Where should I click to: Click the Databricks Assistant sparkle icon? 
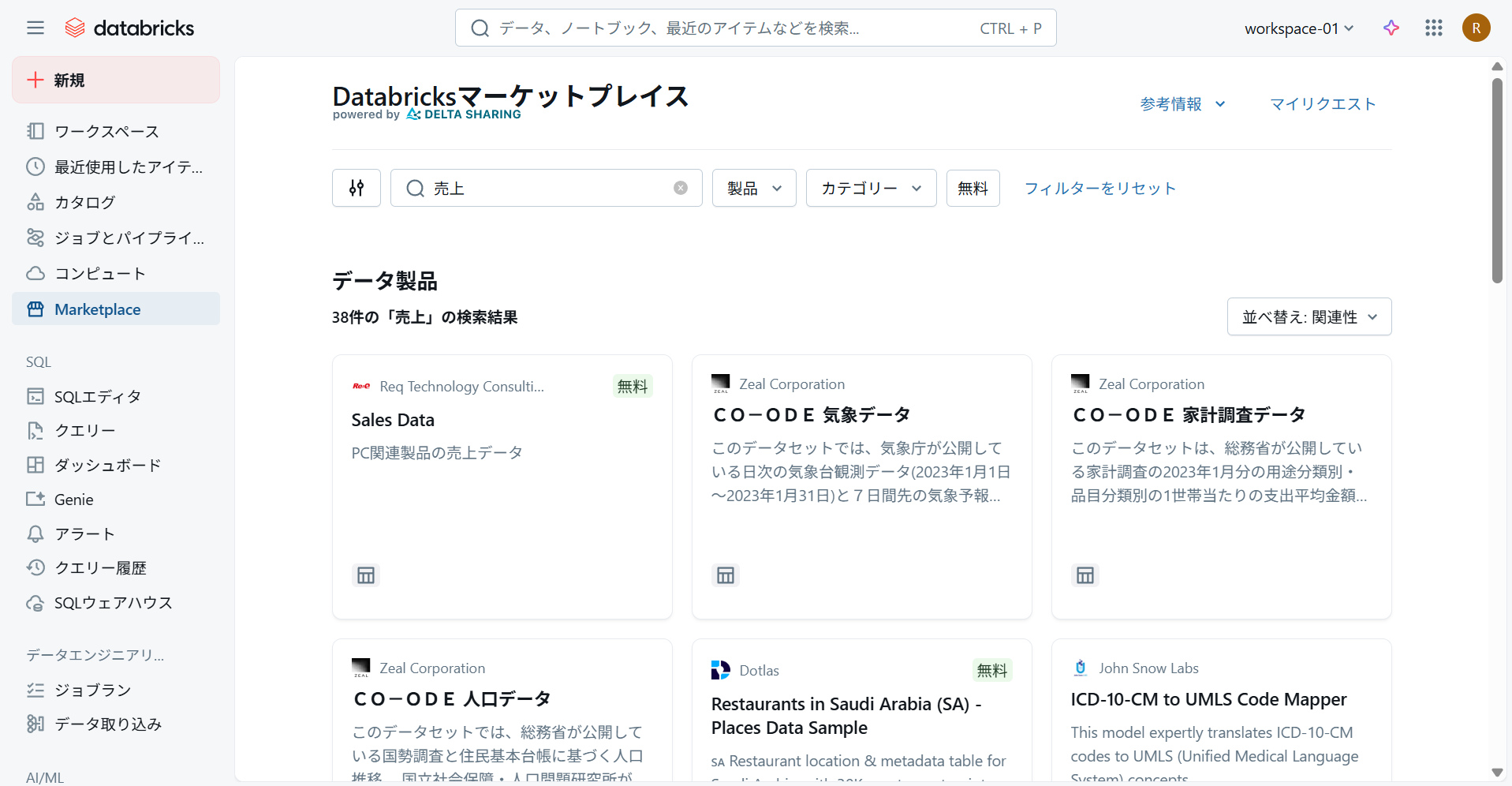coord(1391,28)
